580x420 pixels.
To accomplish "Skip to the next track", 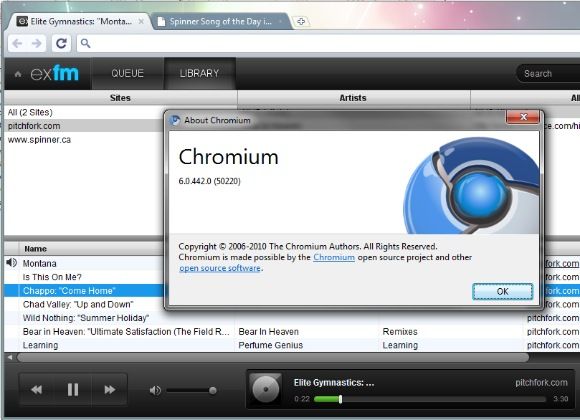I will coord(109,390).
